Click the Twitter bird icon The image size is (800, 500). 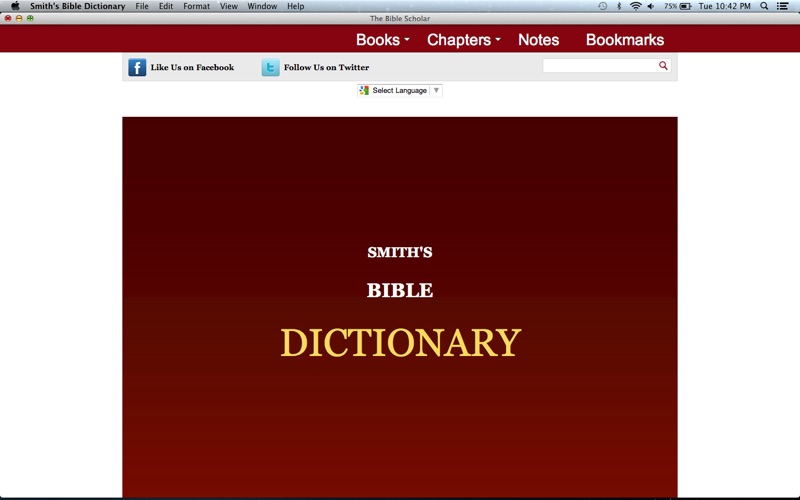point(270,67)
